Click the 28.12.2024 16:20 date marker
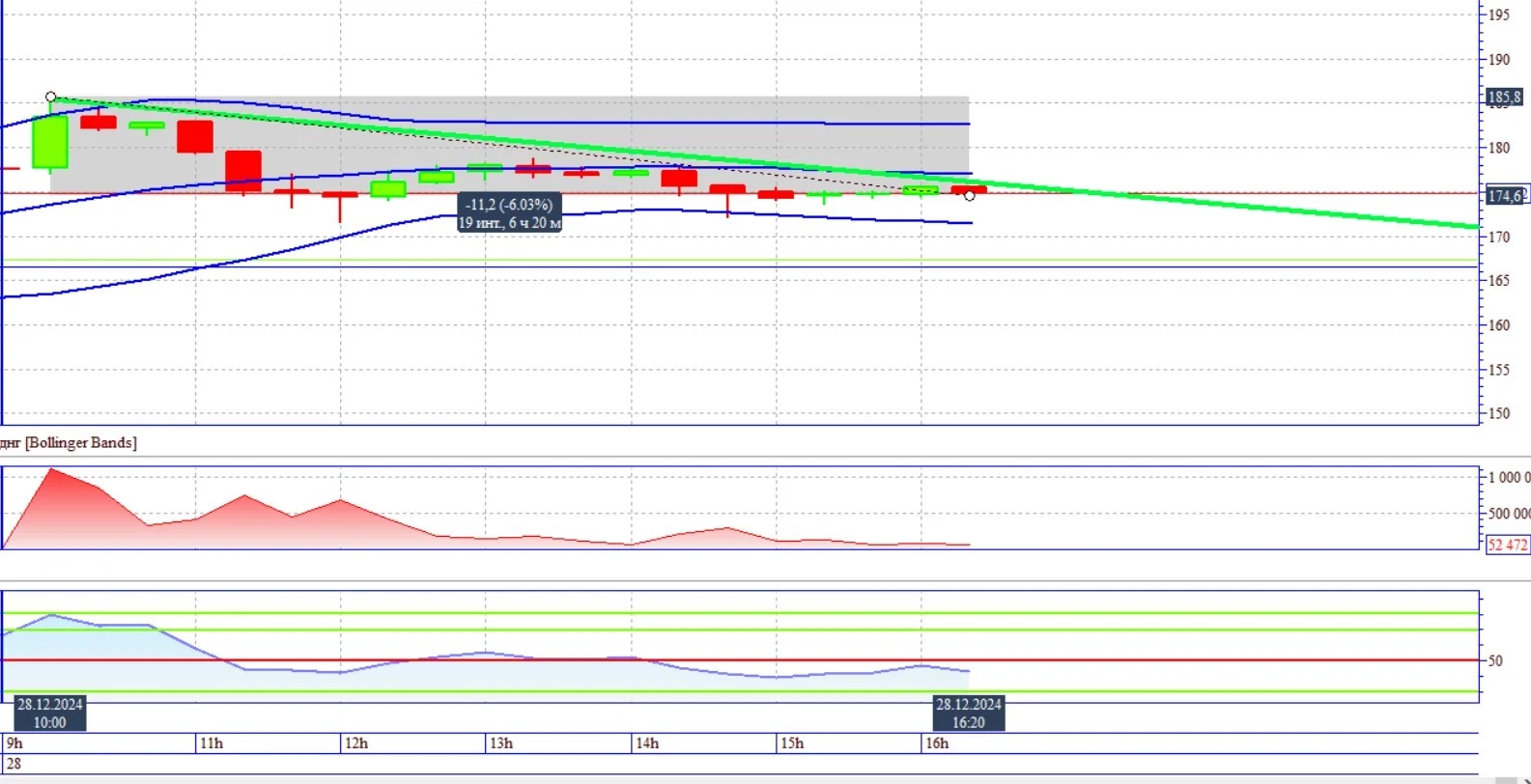Viewport: 1531px width, 784px height. pyautogui.click(x=968, y=713)
